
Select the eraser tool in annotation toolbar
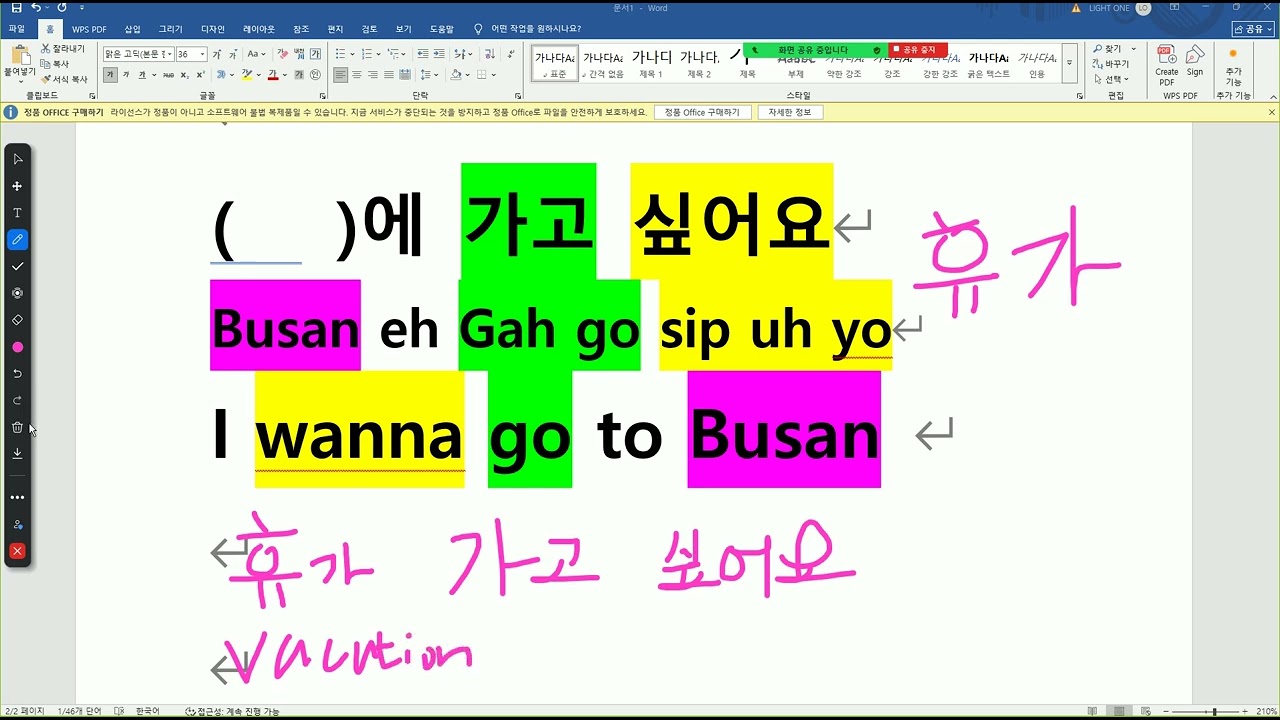(x=17, y=320)
